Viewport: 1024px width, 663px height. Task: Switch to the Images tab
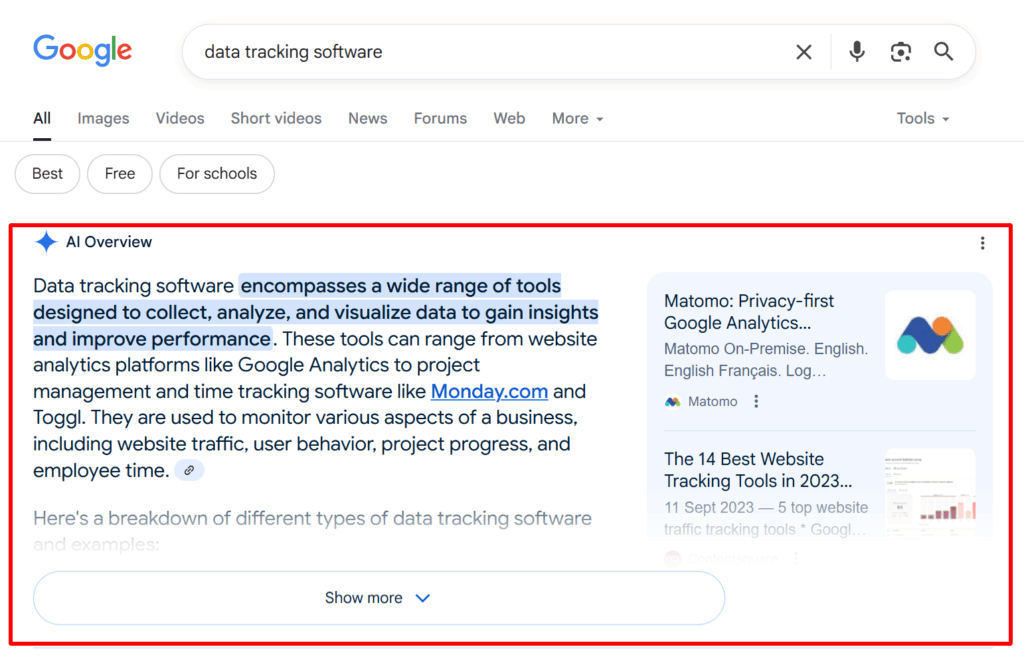pos(103,118)
